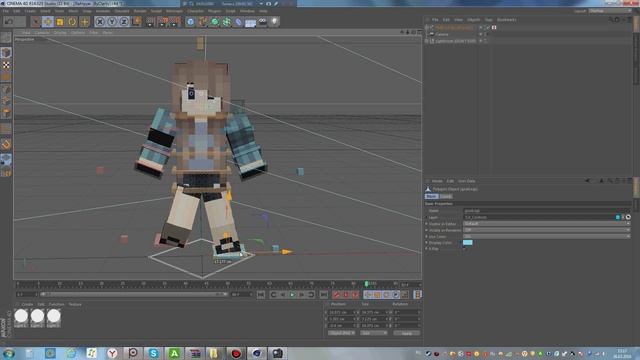This screenshot has width=640, height=360.
Task: Expand the first object in Object Manager
Action: coord(427,27)
